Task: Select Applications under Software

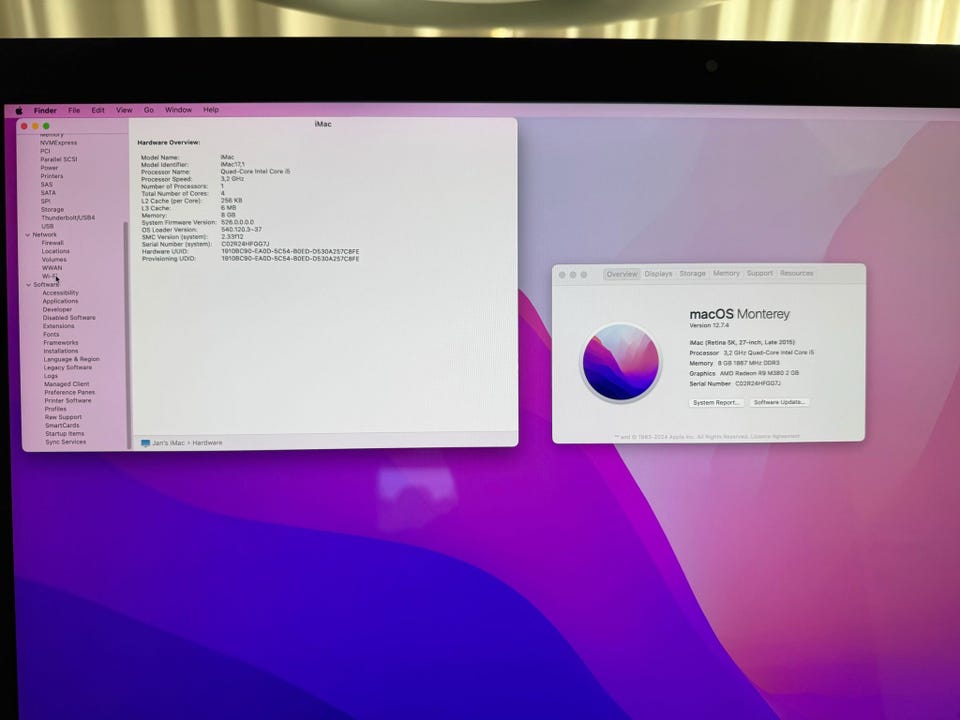Action: coord(60,301)
